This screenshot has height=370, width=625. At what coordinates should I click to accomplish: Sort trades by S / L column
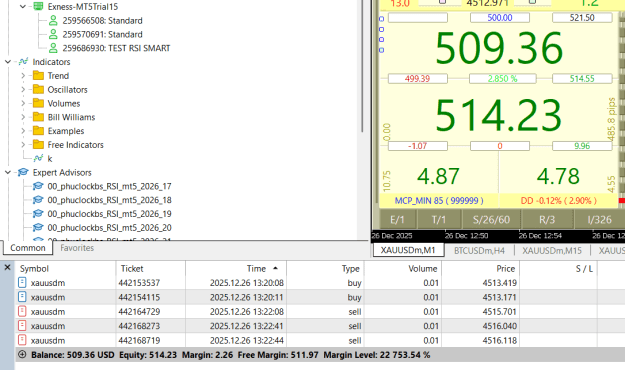click(558, 269)
